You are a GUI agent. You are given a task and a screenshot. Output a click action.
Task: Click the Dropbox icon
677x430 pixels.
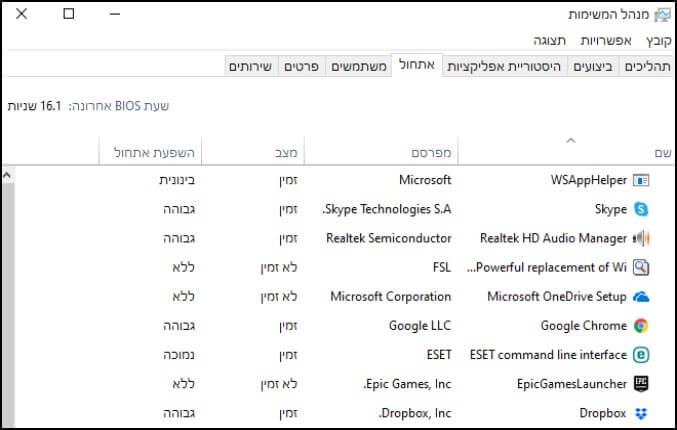pos(641,414)
